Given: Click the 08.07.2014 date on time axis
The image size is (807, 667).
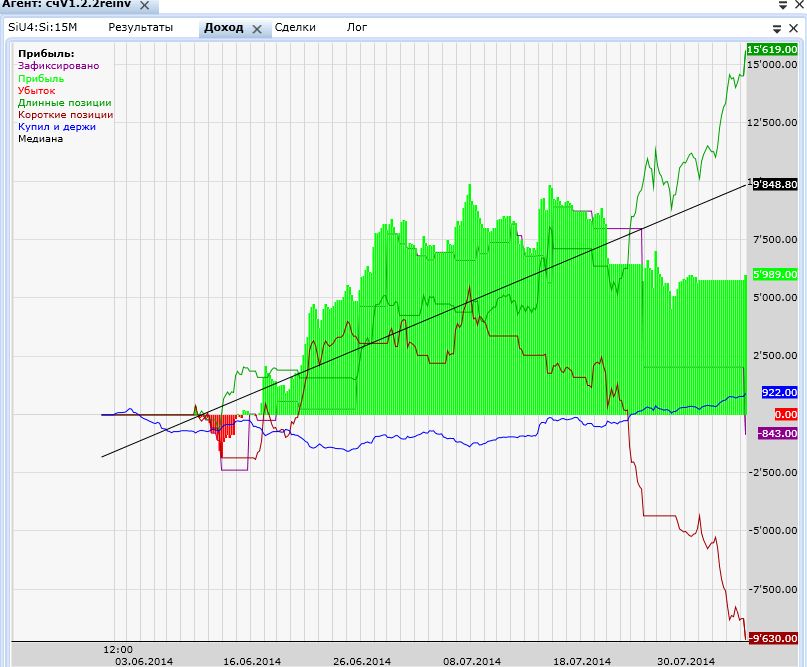Looking at the screenshot, I should 472,661.
